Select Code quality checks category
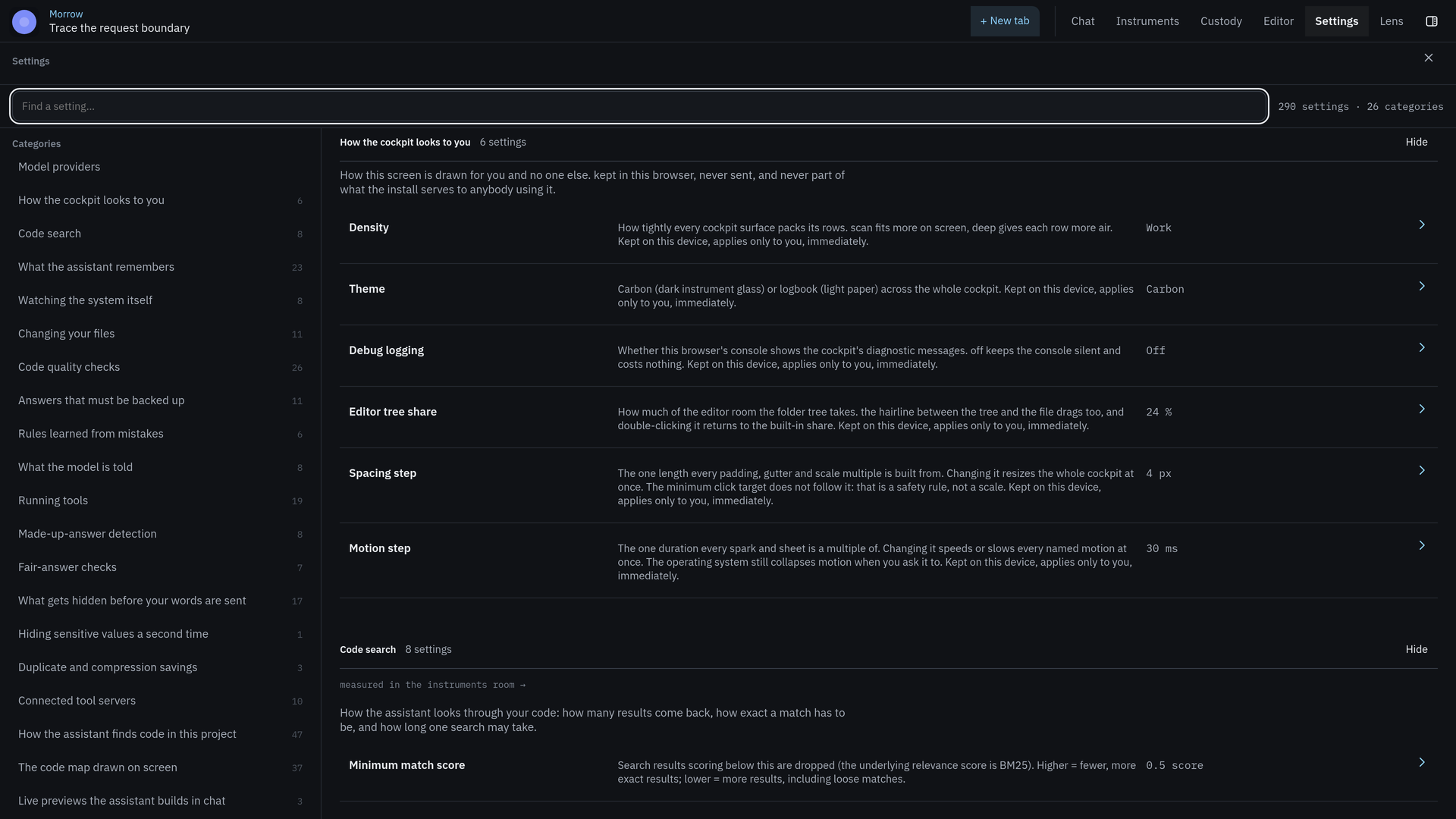1456x819 pixels. (160, 367)
